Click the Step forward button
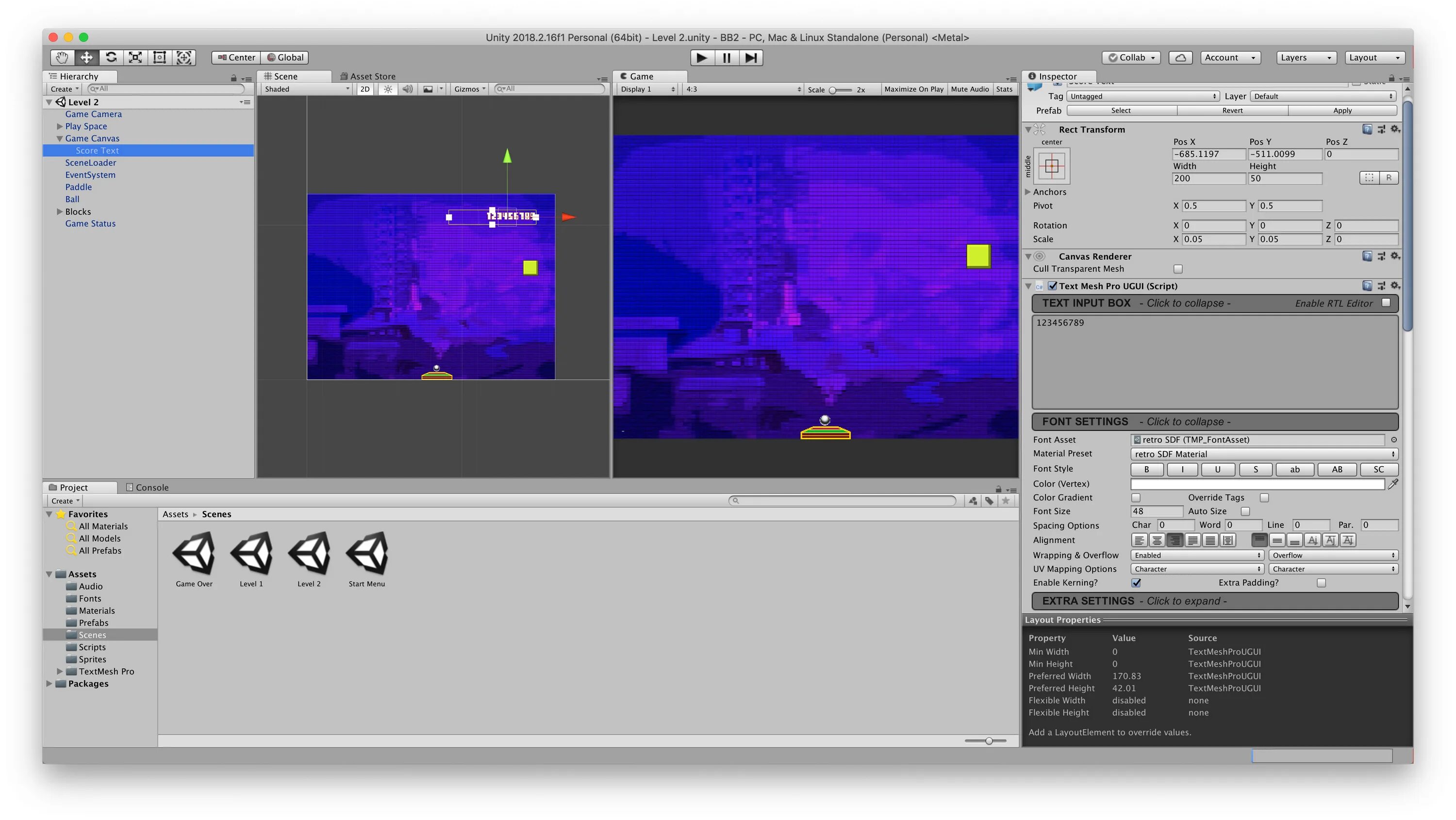Screen dimensions: 1456x820 751,58
